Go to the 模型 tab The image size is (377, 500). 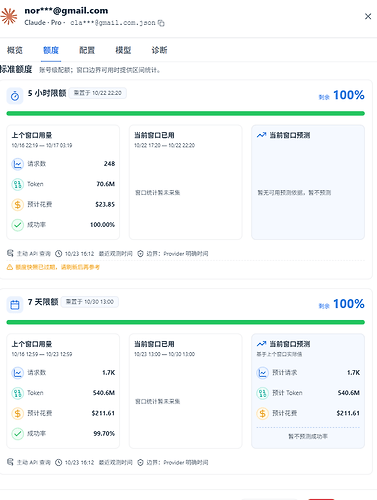(123, 50)
